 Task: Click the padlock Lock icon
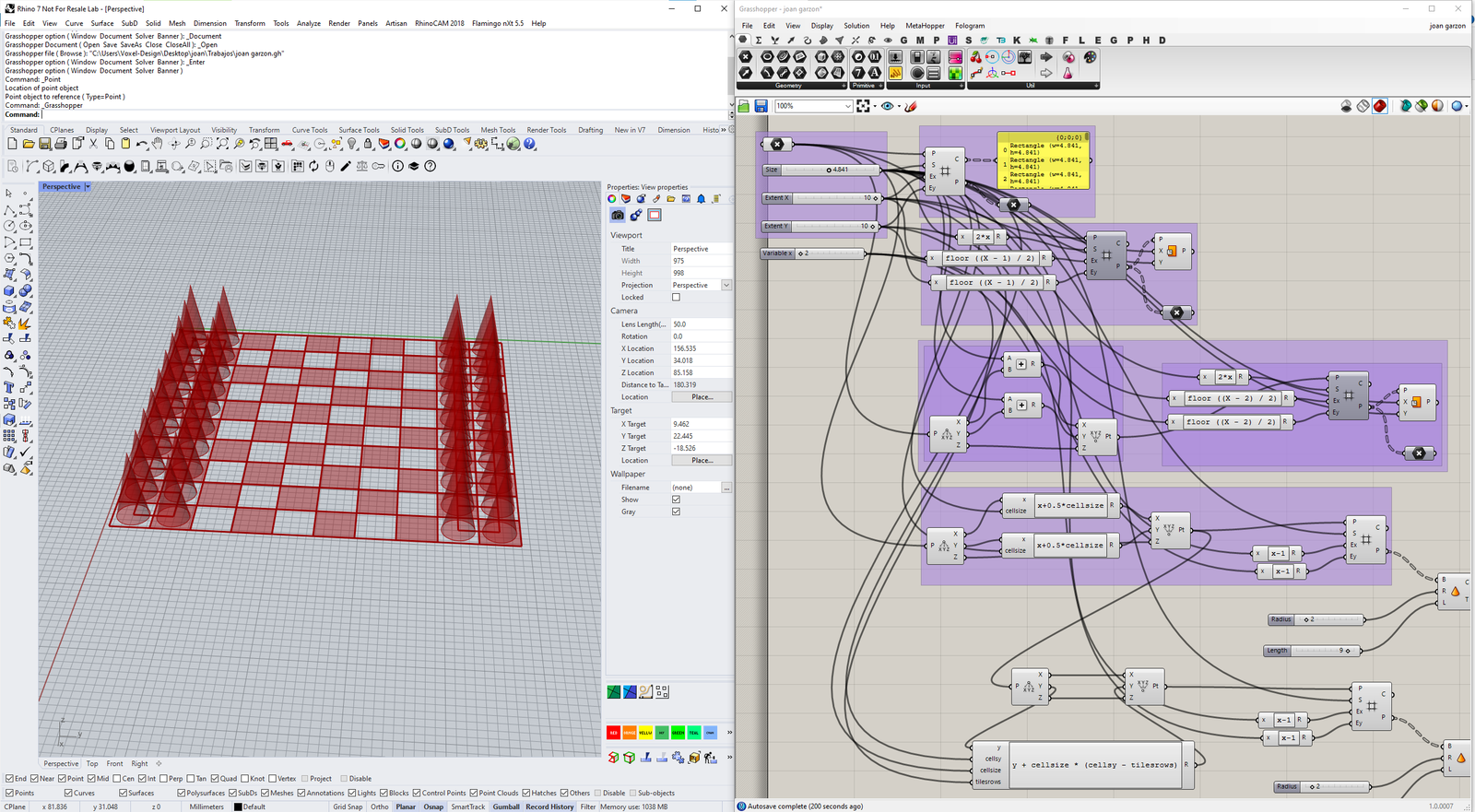coord(368,144)
